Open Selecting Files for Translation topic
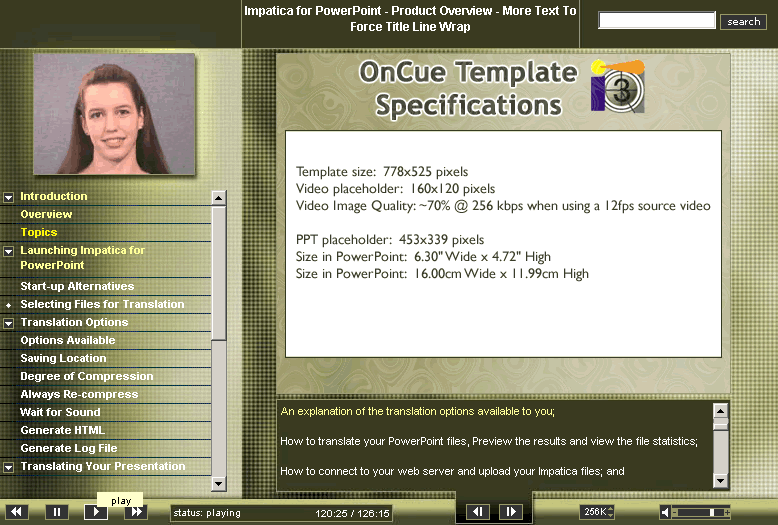The image size is (778, 525). [102, 304]
